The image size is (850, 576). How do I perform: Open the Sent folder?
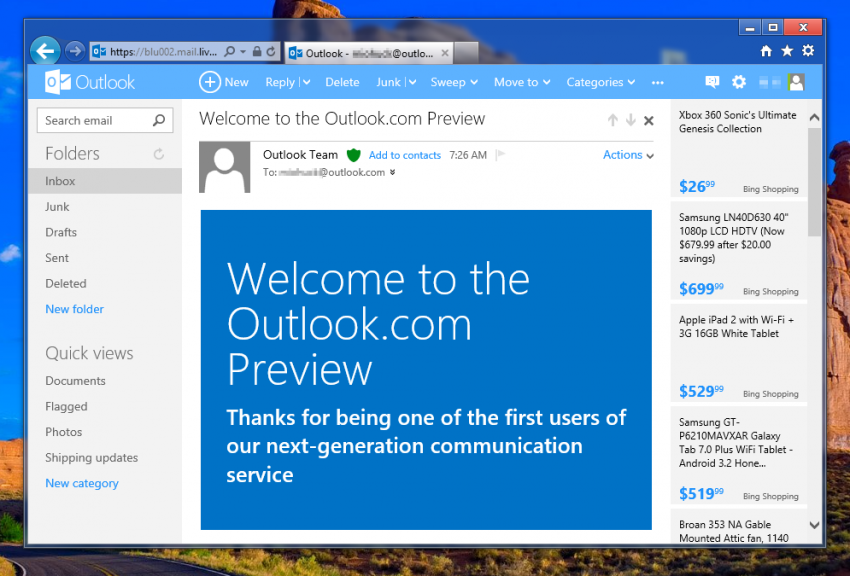click(x=57, y=258)
